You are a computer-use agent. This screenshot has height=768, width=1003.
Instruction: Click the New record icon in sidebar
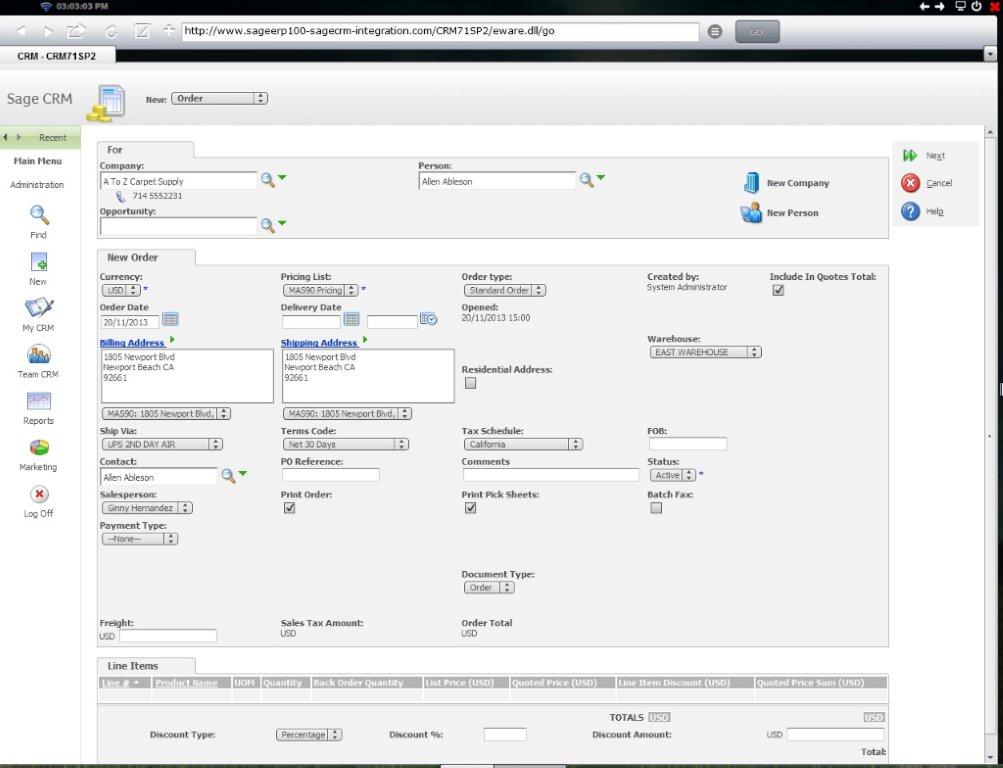click(x=38, y=262)
